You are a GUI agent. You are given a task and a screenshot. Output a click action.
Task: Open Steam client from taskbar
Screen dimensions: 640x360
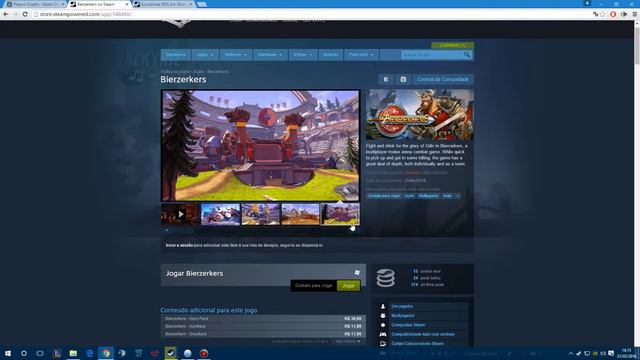click(171, 353)
